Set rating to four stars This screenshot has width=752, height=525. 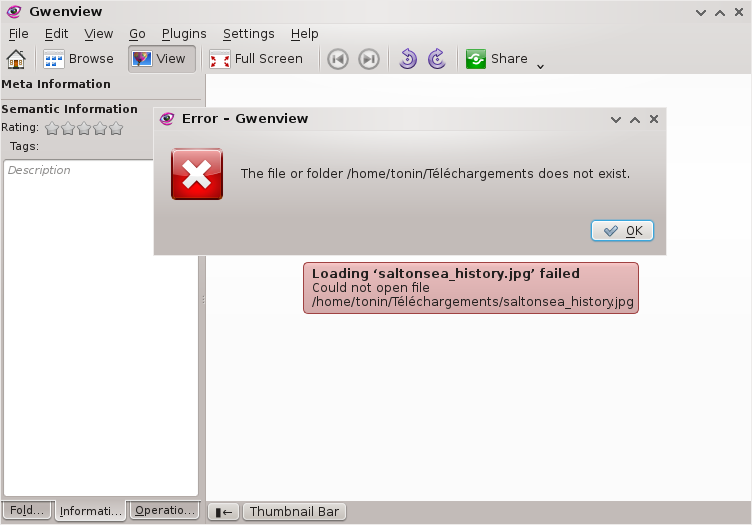(100, 128)
